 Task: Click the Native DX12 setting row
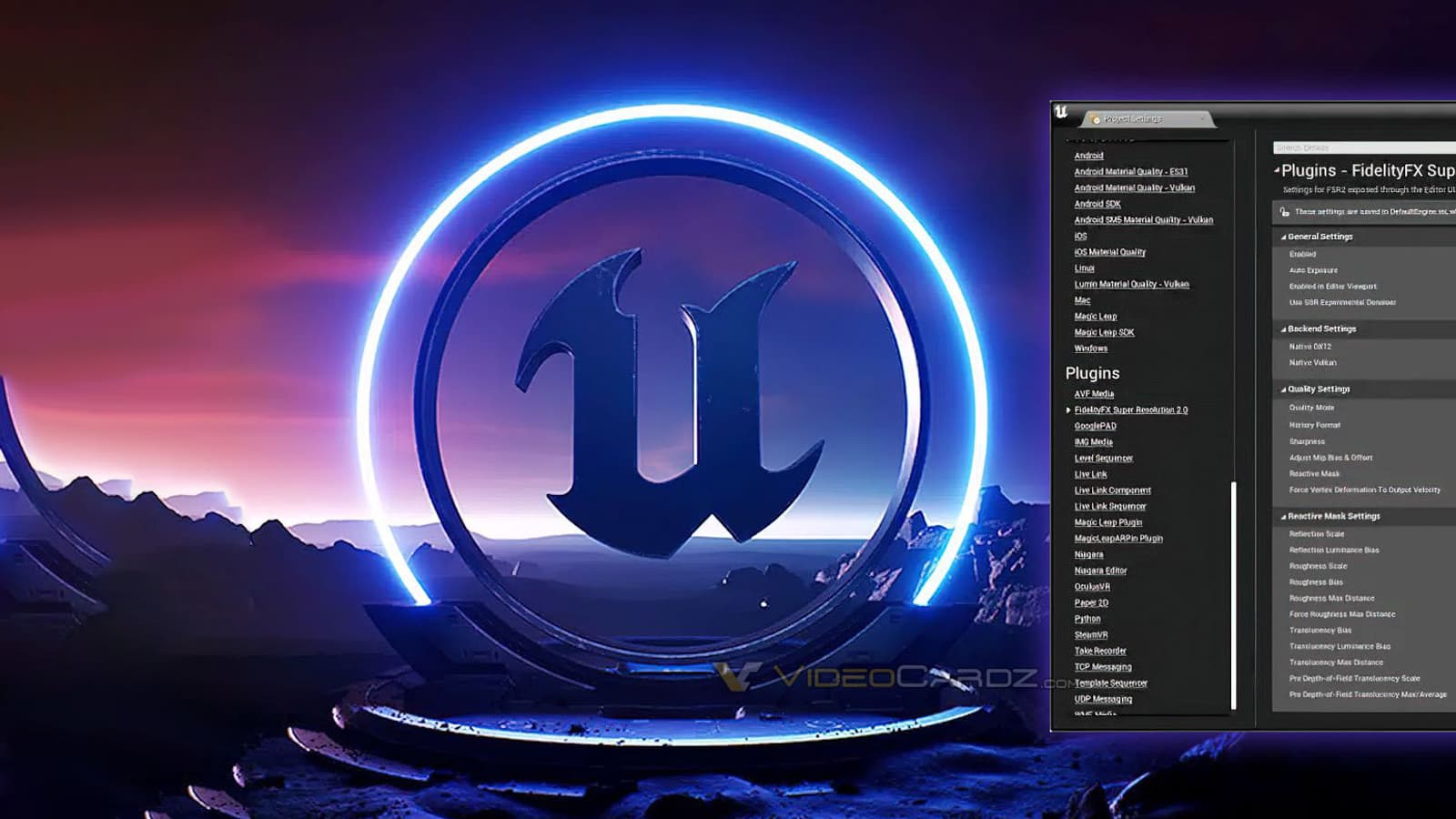pyautogui.click(x=1364, y=347)
